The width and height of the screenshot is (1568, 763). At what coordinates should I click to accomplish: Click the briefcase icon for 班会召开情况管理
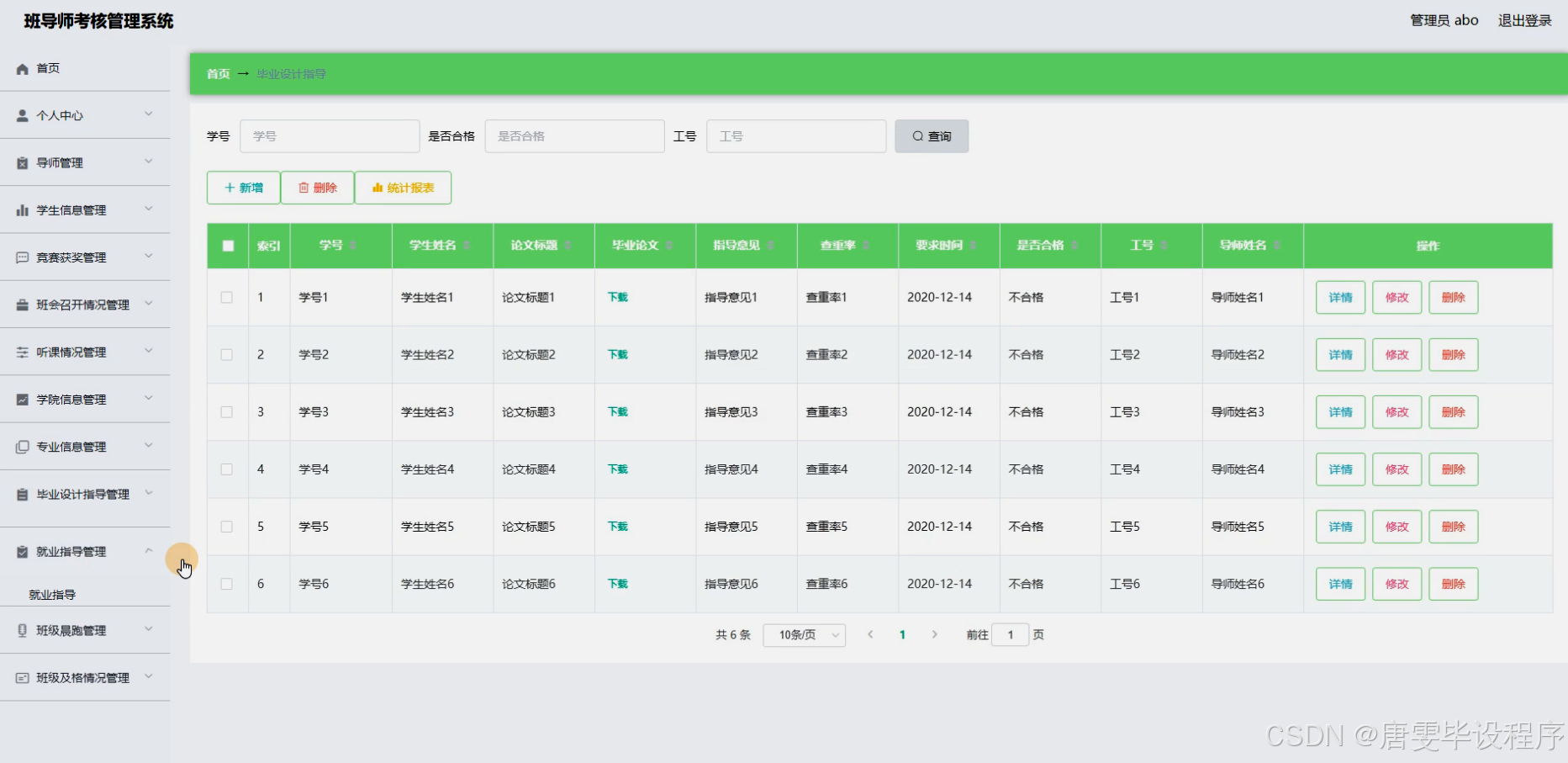click(23, 305)
